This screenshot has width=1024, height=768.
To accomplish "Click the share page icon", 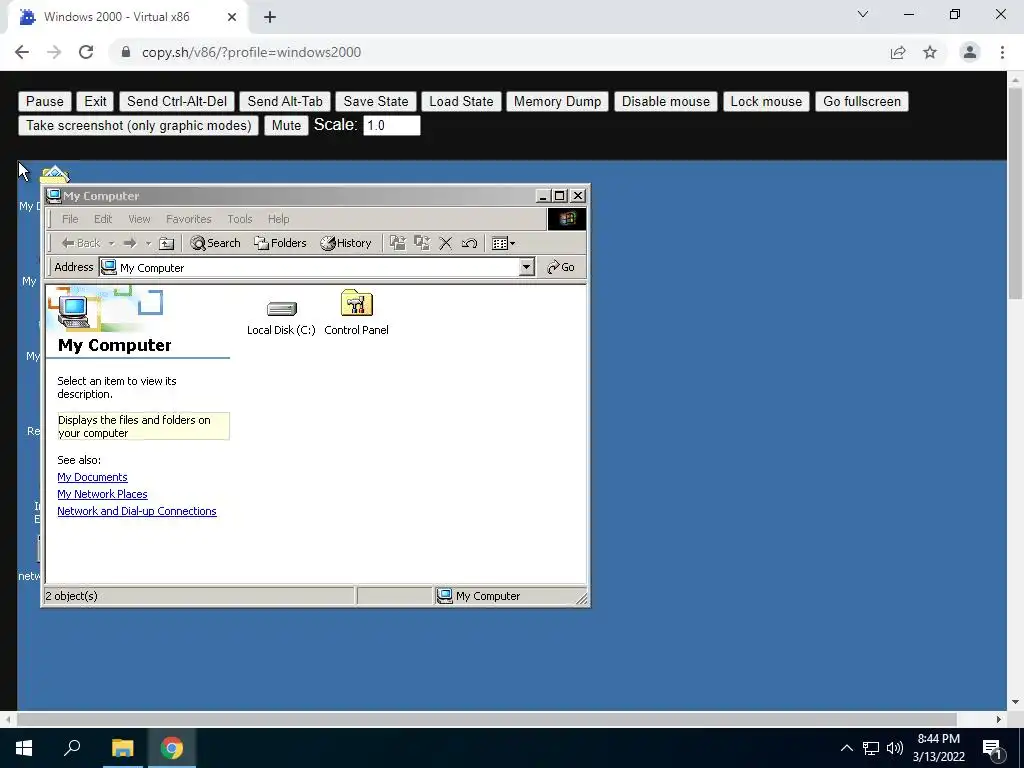I will [x=898, y=52].
